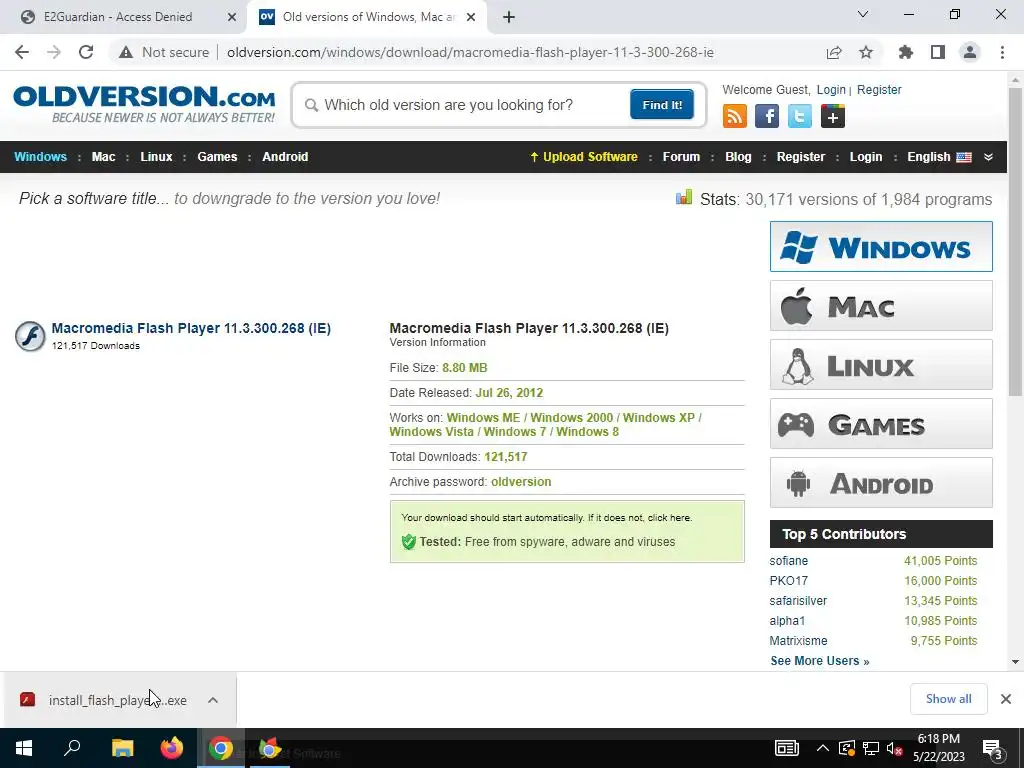Click the large Linux platform button
The image size is (1024, 768).
click(881, 364)
